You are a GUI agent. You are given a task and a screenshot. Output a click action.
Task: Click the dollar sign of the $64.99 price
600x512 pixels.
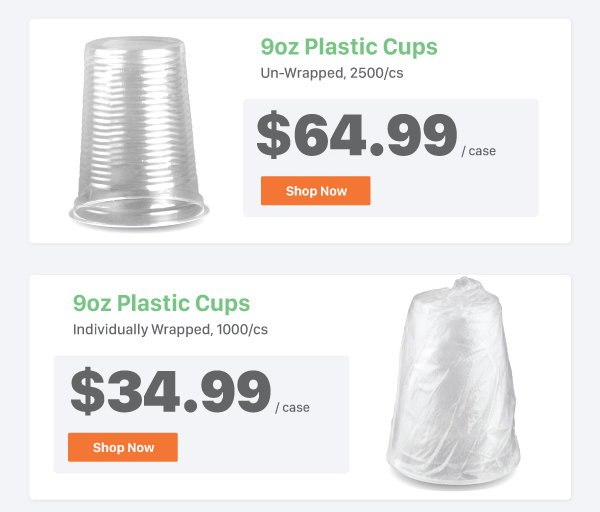273,135
